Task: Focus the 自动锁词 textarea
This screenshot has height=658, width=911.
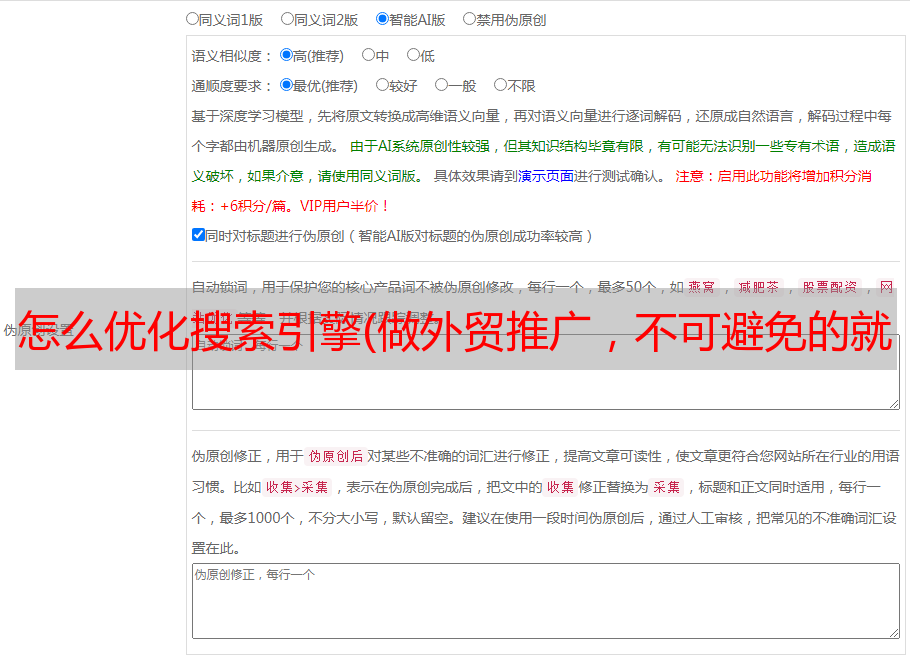Action: (546, 372)
